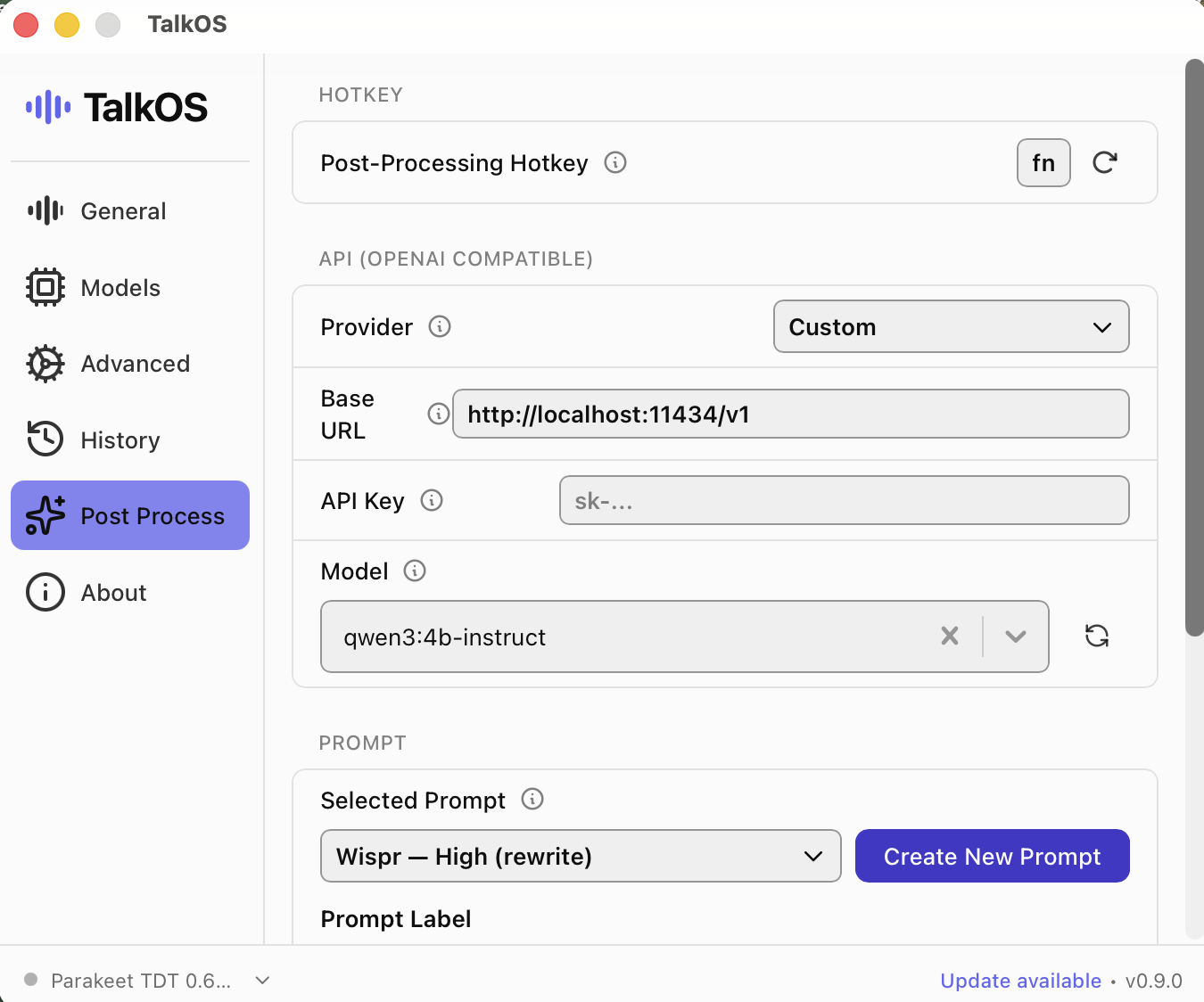1204x1002 pixels.
Task: Open the Advanced settings section
Action: (x=130, y=364)
